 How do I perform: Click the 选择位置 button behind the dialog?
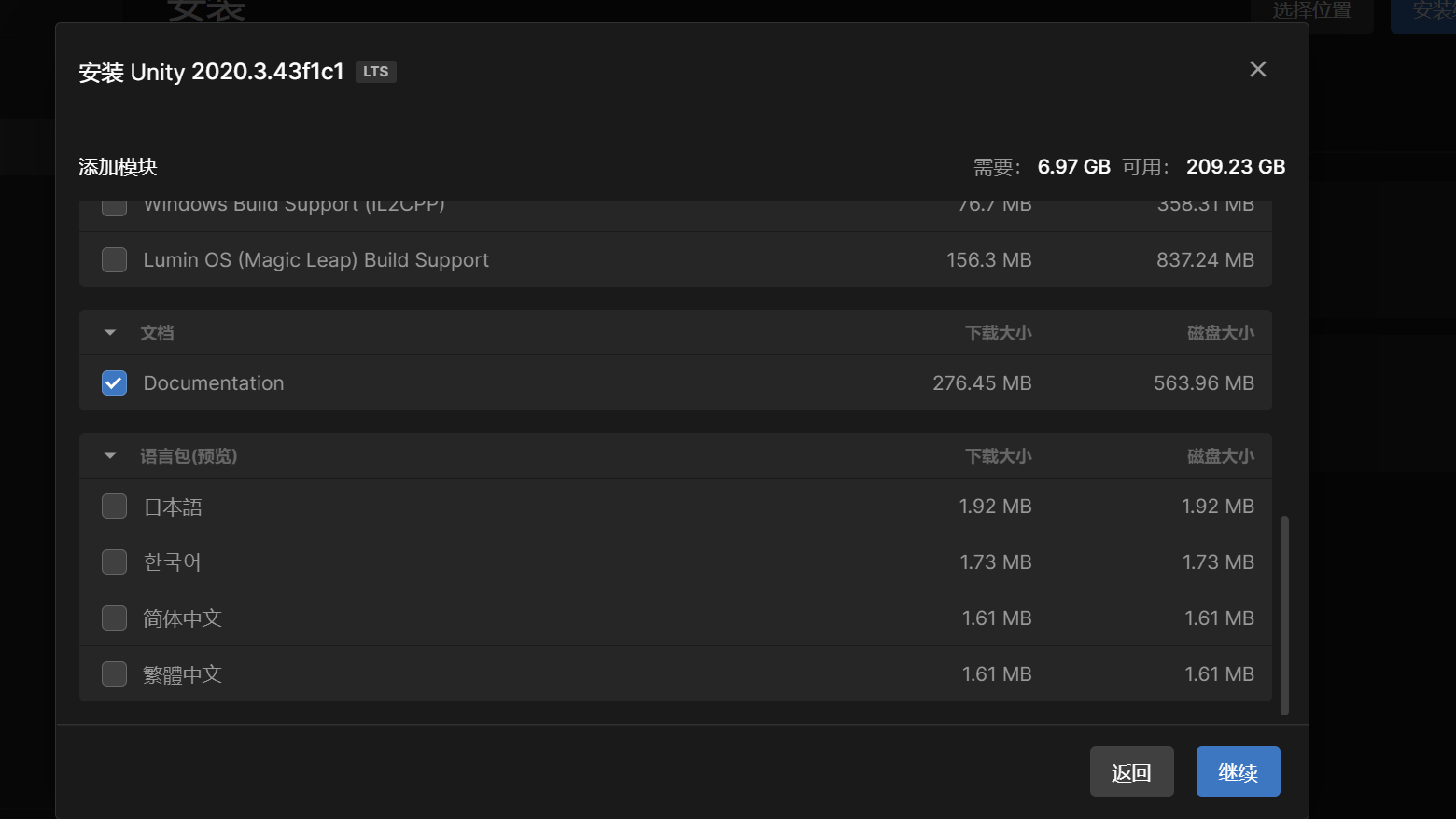[x=1311, y=11]
